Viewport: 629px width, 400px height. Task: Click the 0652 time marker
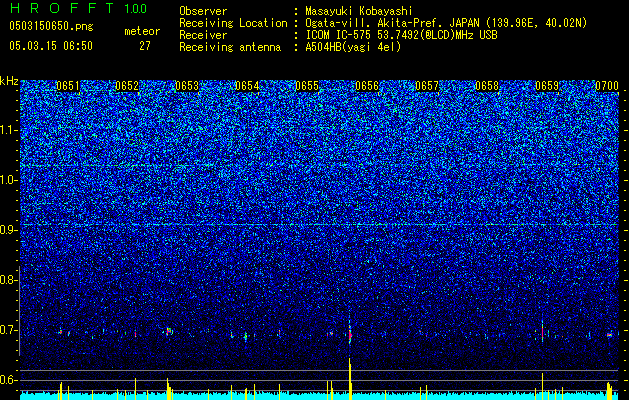point(127,86)
